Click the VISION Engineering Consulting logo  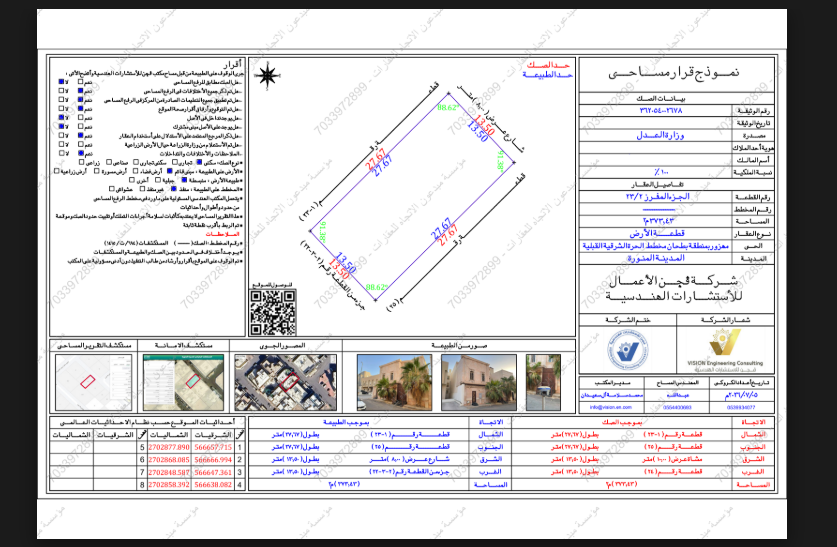pyautogui.click(x=725, y=350)
